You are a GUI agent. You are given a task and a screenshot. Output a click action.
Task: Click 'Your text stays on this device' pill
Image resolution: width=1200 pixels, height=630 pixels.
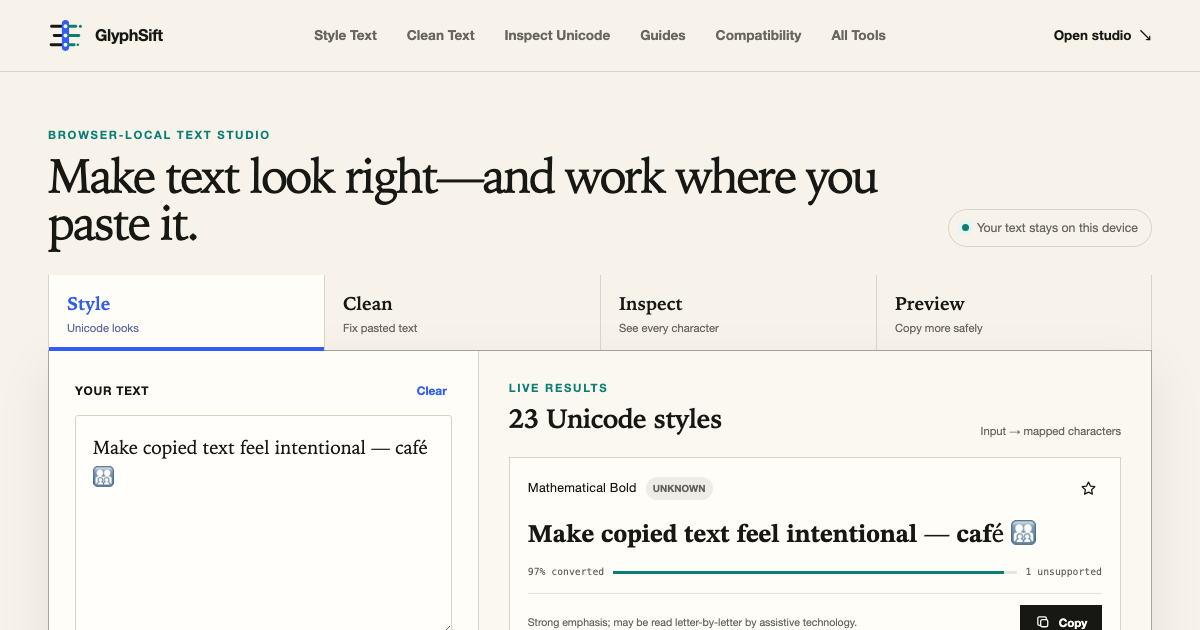(x=1049, y=228)
